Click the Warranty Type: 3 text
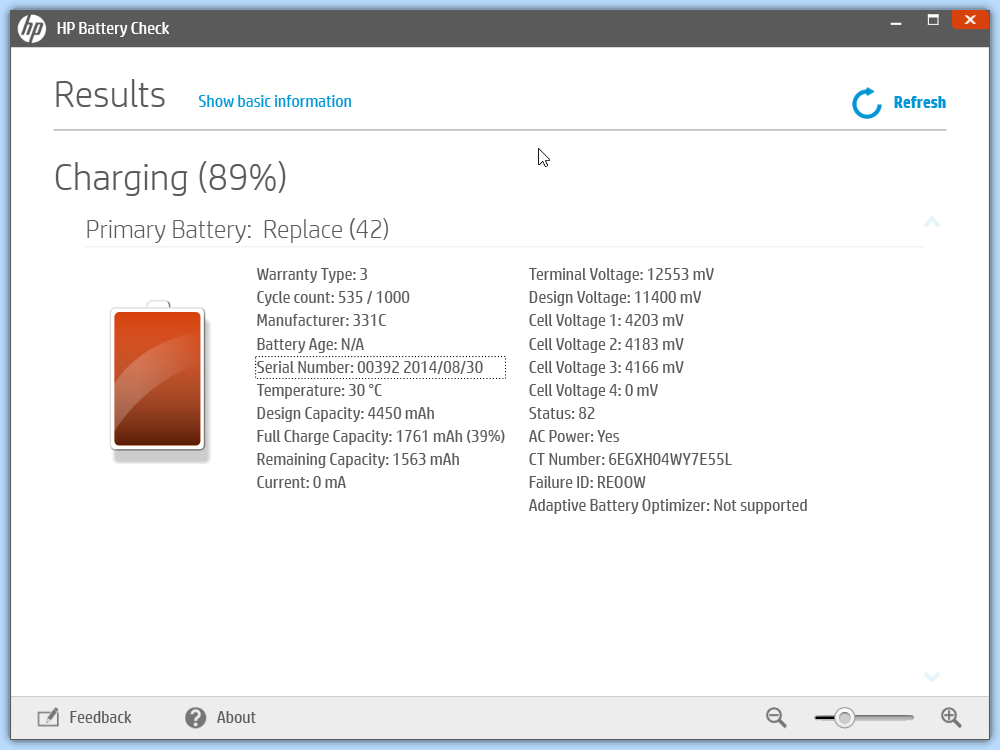The height and width of the screenshot is (750, 1000). pyautogui.click(x=312, y=274)
